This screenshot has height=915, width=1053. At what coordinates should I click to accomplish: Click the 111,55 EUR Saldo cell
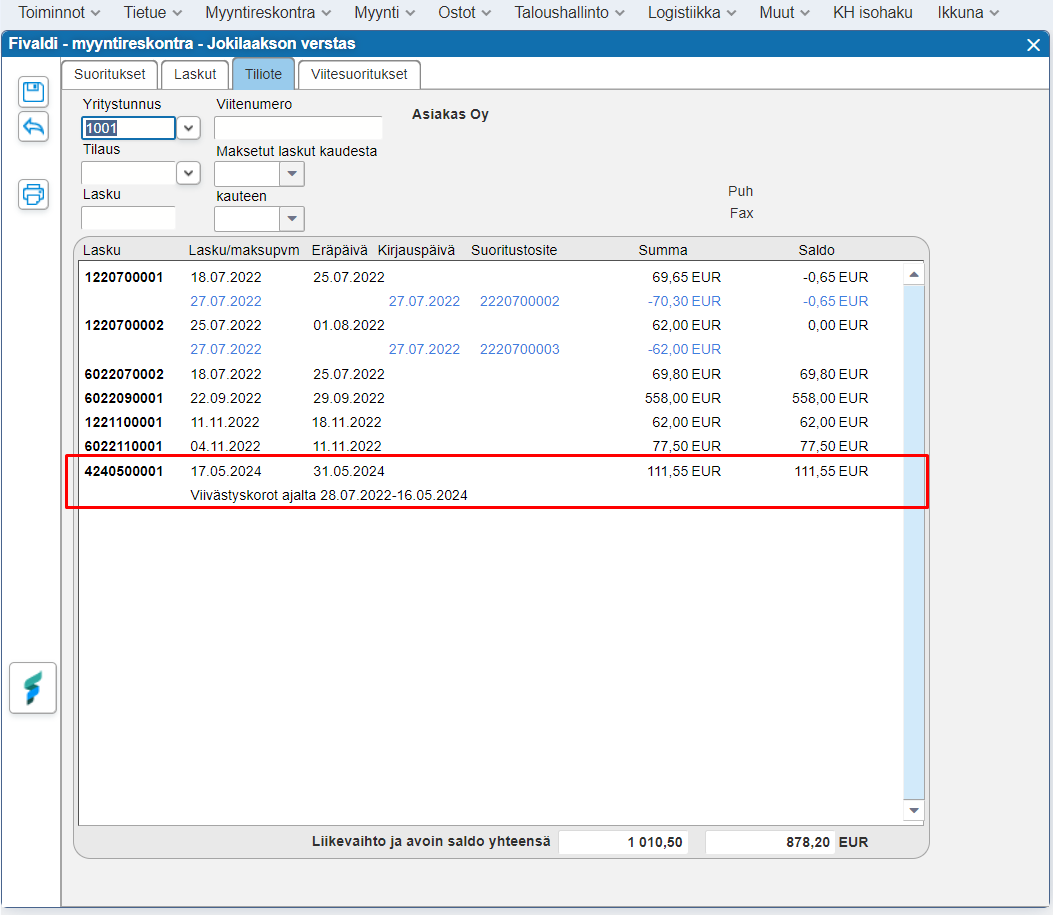click(x=831, y=471)
